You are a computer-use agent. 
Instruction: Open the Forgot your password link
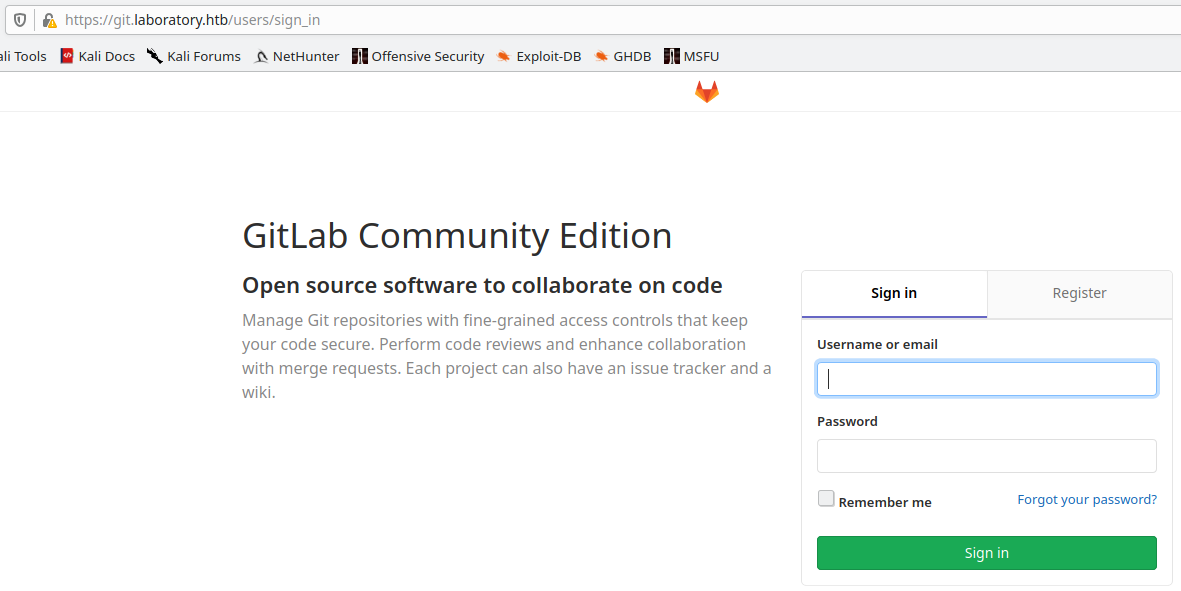[1086, 499]
